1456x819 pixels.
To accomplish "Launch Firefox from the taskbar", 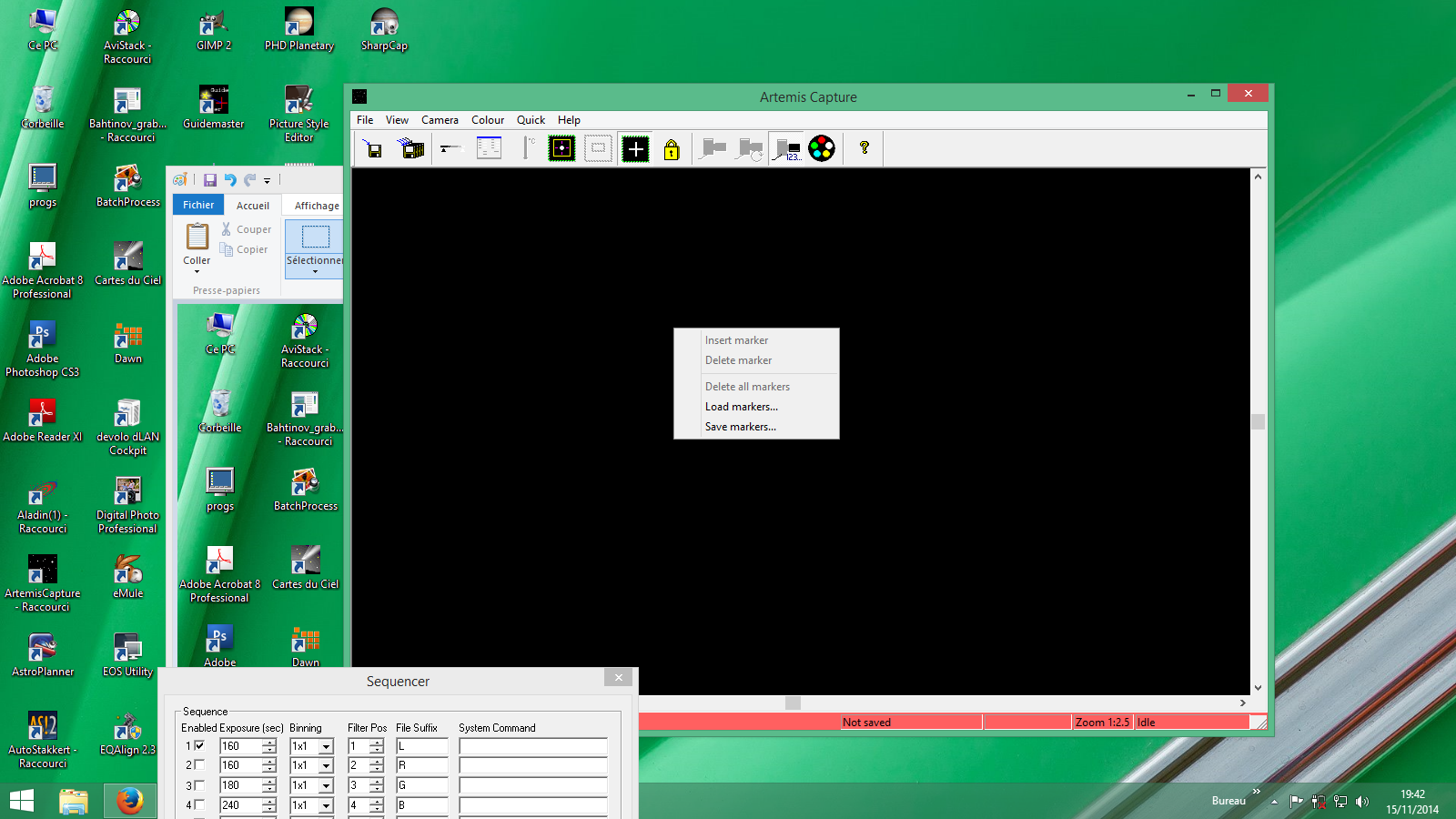I will 129,802.
